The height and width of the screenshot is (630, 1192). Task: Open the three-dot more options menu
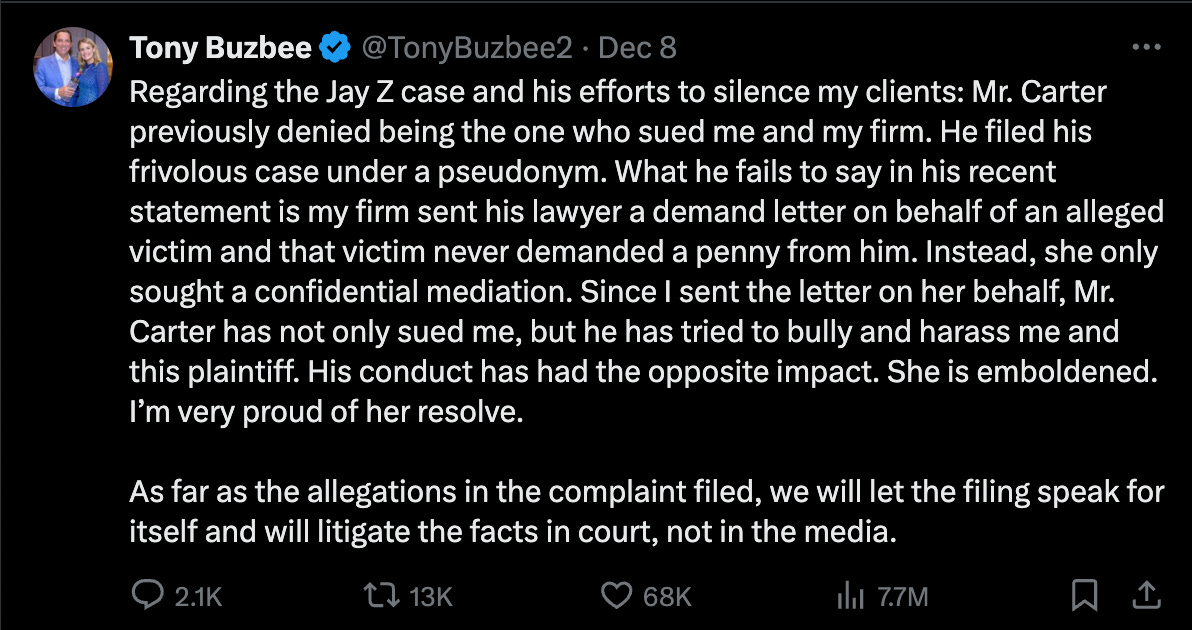pyautogui.click(x=1145, y=47)
